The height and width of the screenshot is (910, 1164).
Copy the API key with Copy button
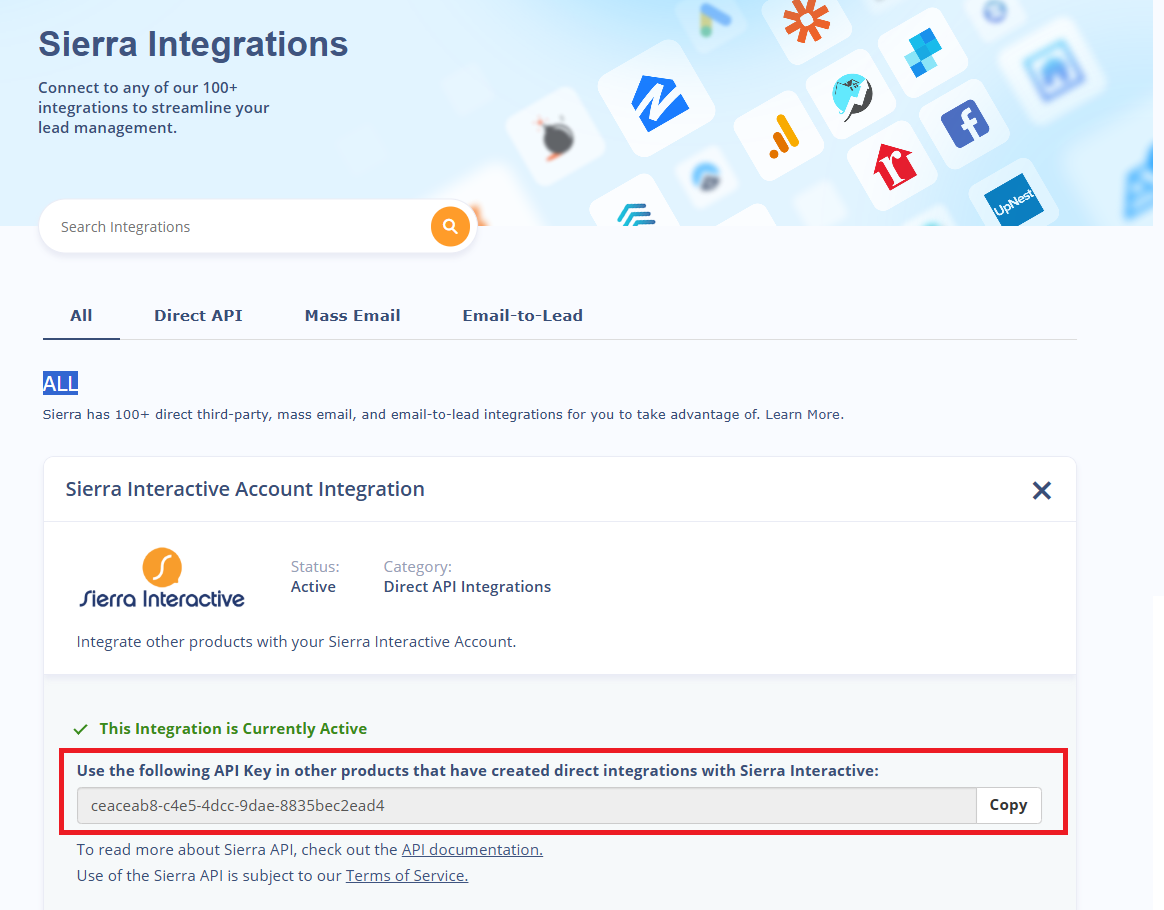[x=1008, y=805]
